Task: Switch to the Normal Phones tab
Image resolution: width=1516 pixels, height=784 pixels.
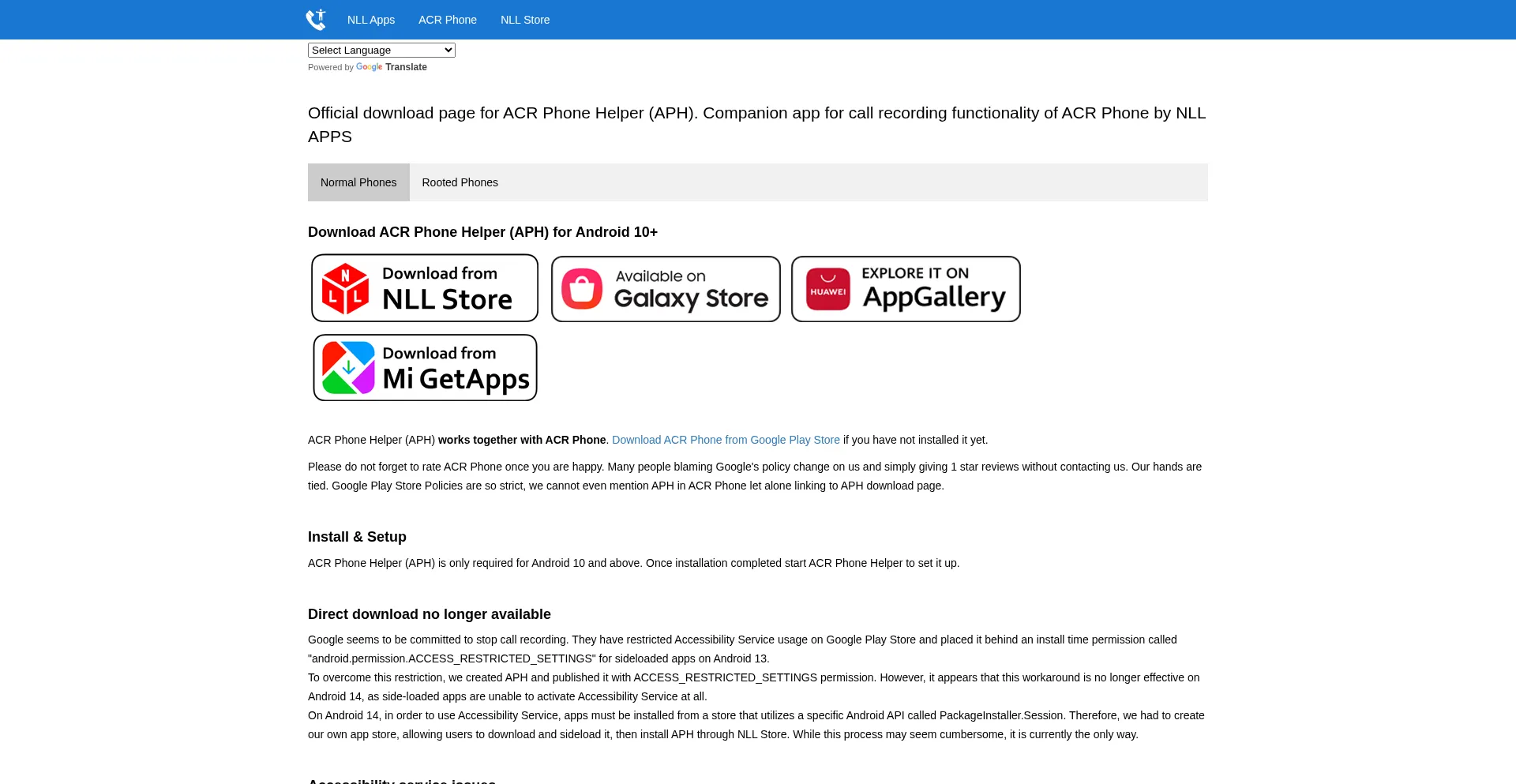Action: tap(358, 182)
